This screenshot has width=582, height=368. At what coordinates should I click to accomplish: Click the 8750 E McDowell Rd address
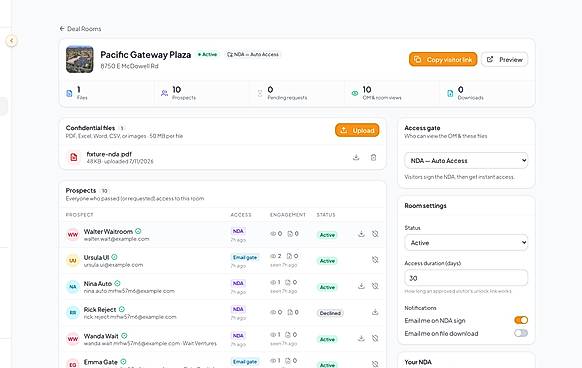point(129,66)
